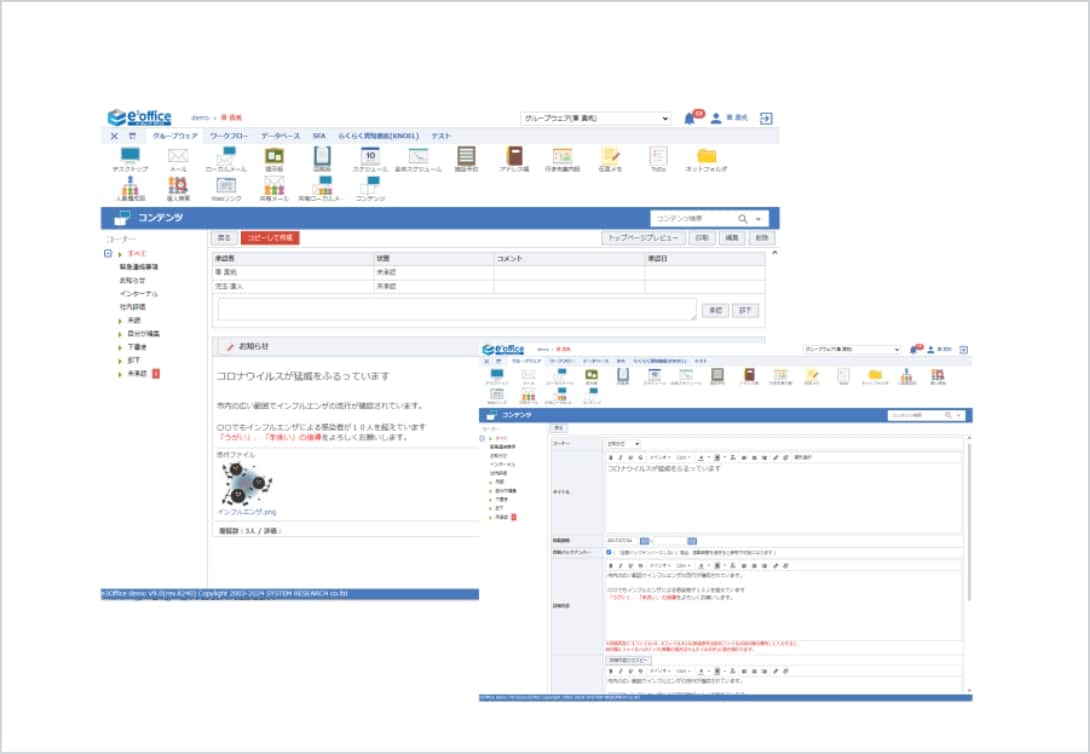Screen dimensions: 1090x754
Task: Open the メール icon in the large window
Action: click(x=178, y=157)
